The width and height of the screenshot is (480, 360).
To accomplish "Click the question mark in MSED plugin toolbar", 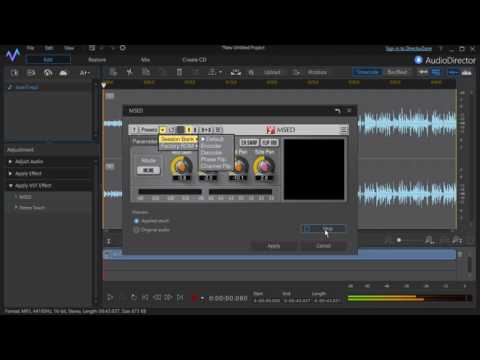I will tap(134, 130).
